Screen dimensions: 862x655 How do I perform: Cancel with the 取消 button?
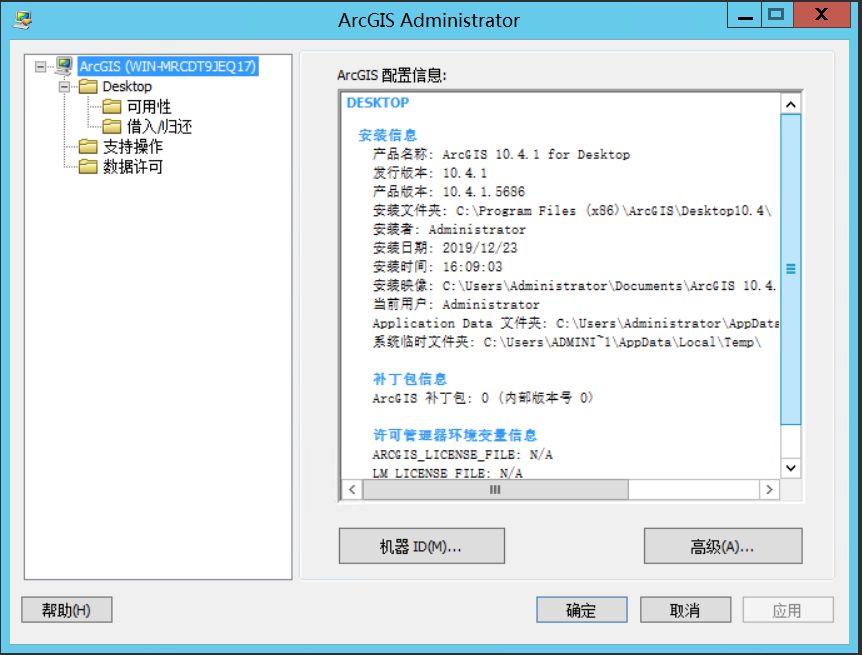[686, 610]
